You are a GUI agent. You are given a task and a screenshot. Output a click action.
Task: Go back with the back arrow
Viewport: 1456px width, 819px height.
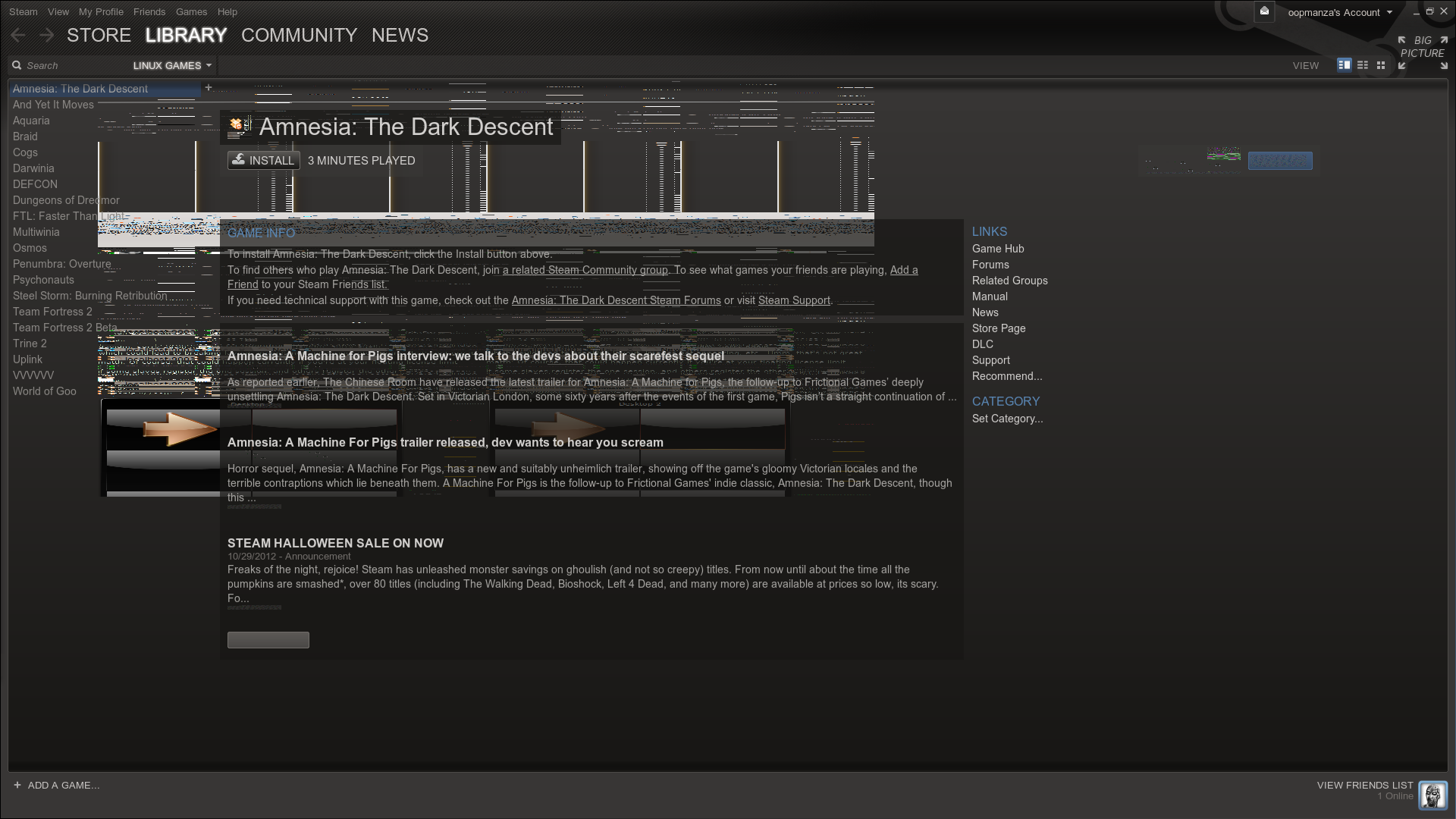(x=18, y=36)
